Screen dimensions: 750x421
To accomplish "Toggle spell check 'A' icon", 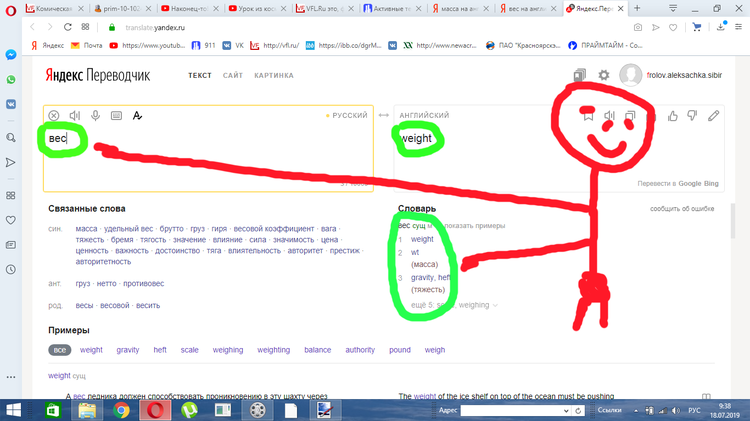I will [x=137, y=115].
